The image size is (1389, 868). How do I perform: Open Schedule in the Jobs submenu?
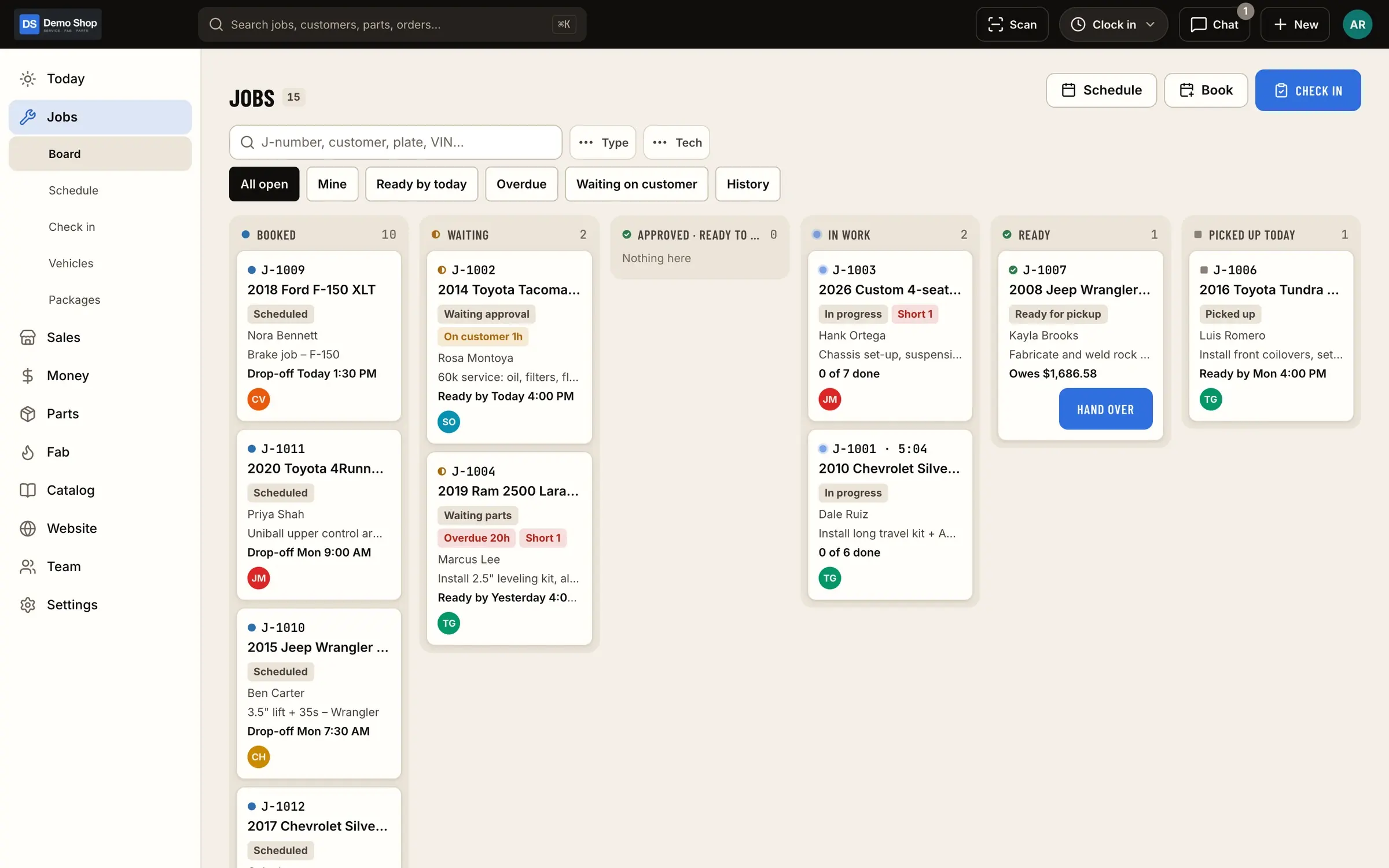tap(100, 190)
